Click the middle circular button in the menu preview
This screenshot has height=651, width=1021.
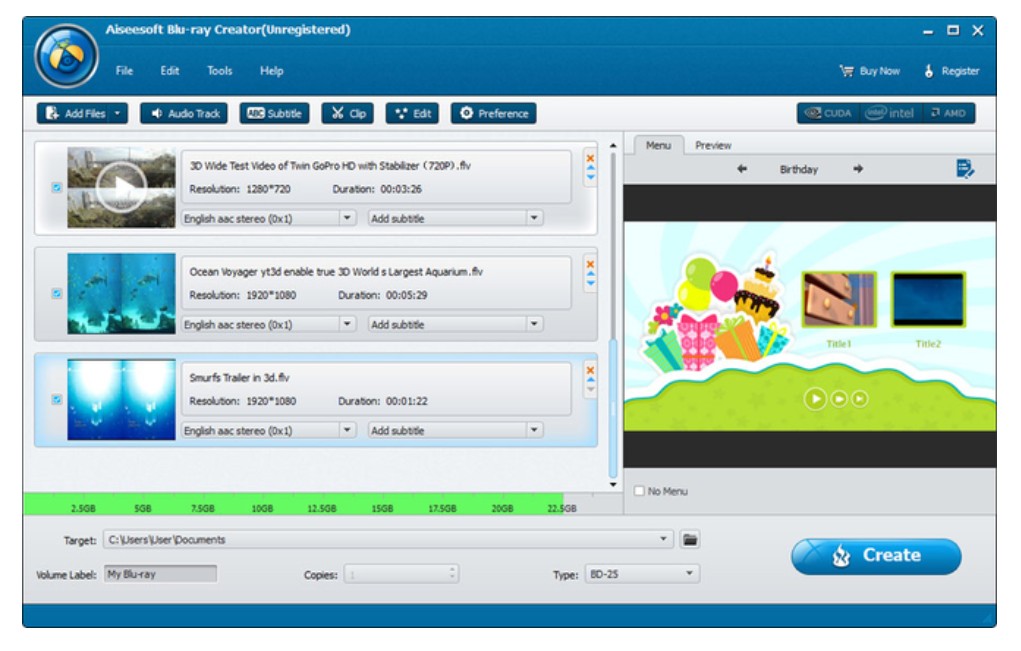click(x=839, y=398)
